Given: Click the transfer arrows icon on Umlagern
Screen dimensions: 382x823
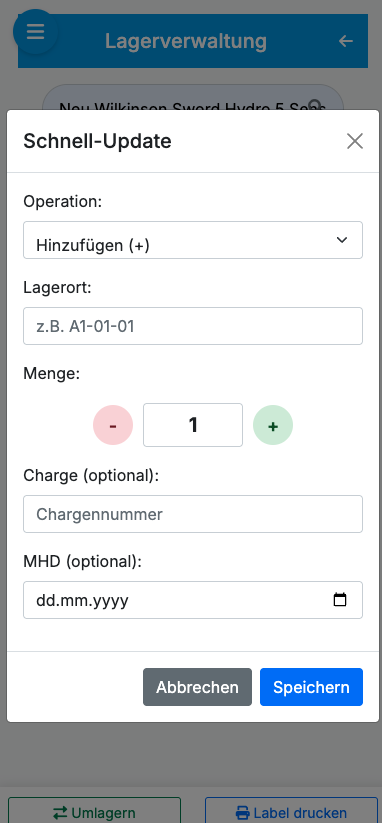Looking at the screenshot, I should click(x=60, y=813).
